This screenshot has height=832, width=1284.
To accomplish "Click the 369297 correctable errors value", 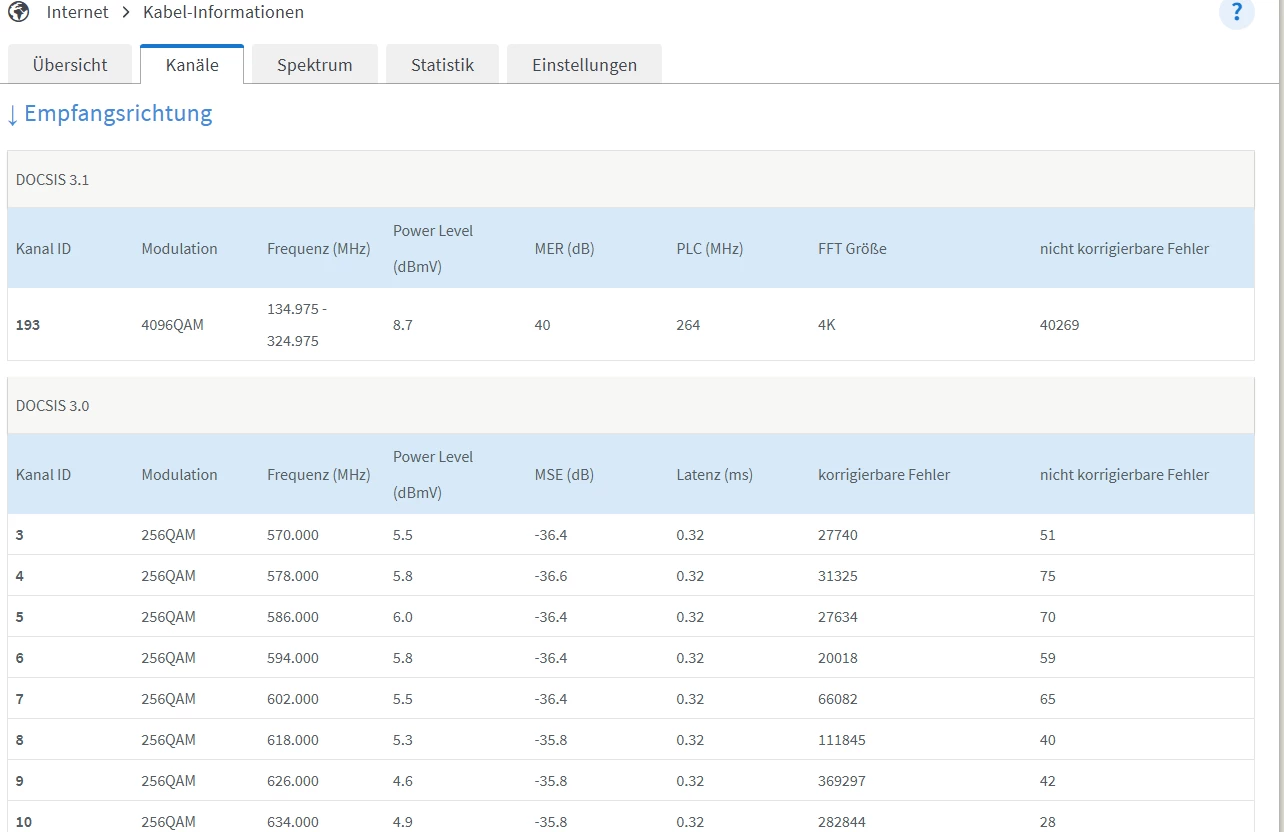I will point(842,781).
